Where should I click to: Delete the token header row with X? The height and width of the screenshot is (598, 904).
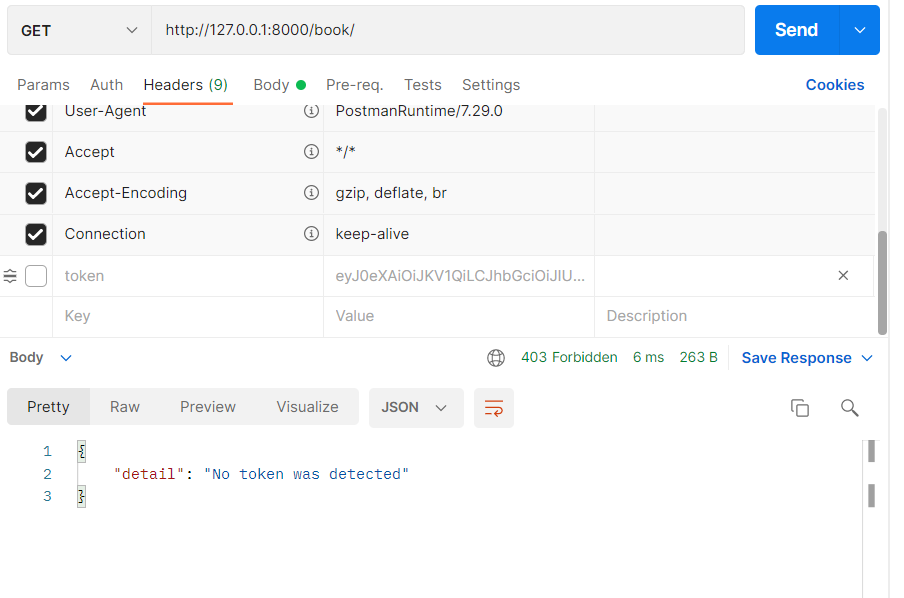(843, 276)
